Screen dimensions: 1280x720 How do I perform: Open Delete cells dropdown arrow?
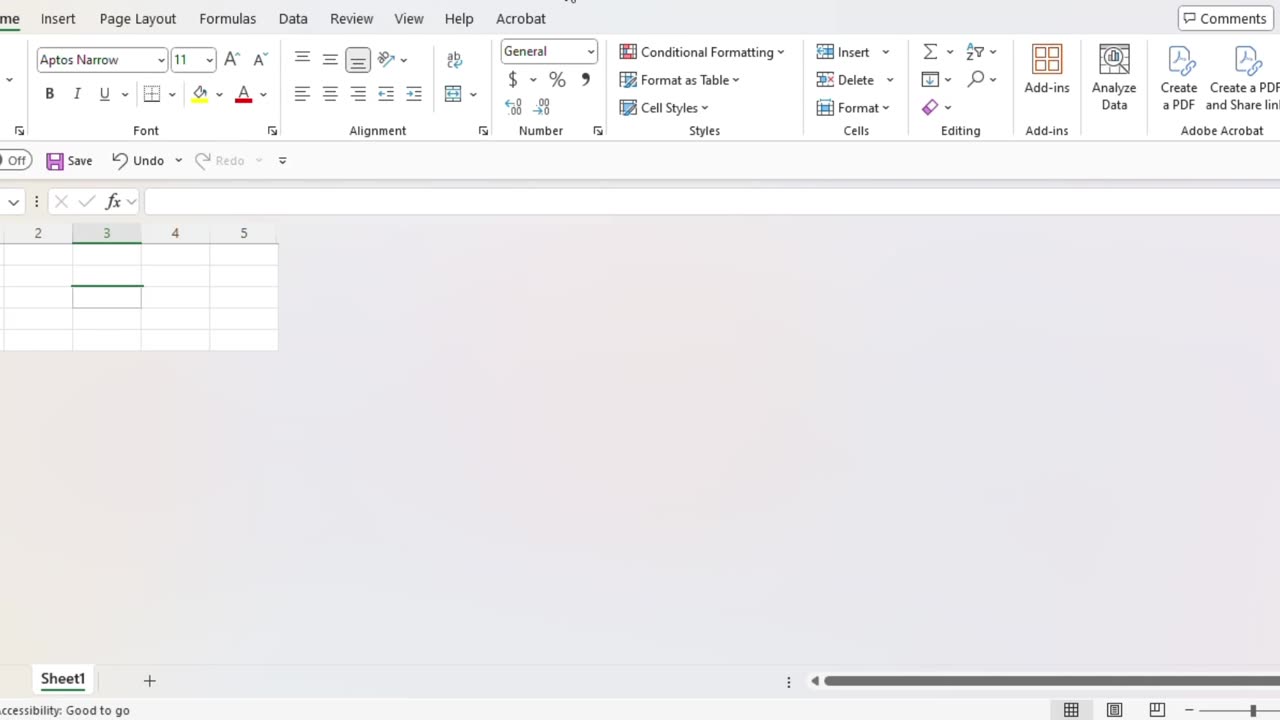point(889,80)
